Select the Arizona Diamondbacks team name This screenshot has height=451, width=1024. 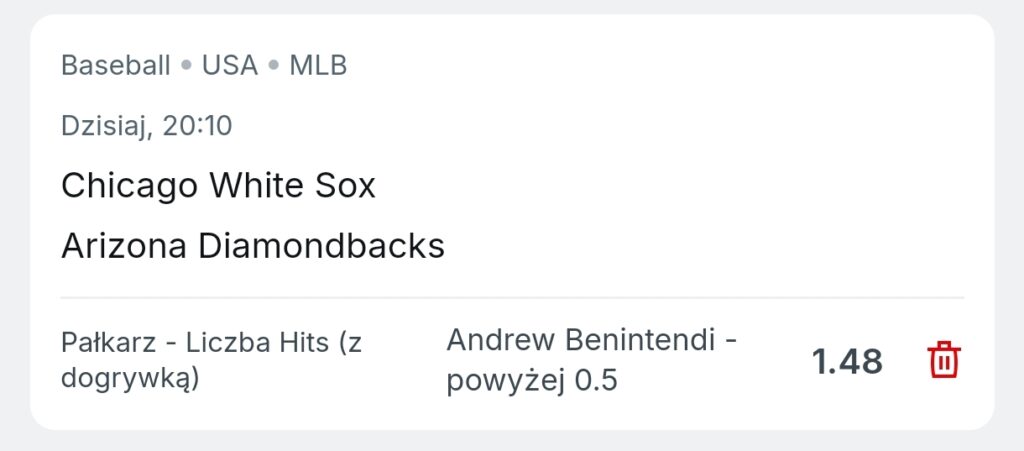coord(253,247)
